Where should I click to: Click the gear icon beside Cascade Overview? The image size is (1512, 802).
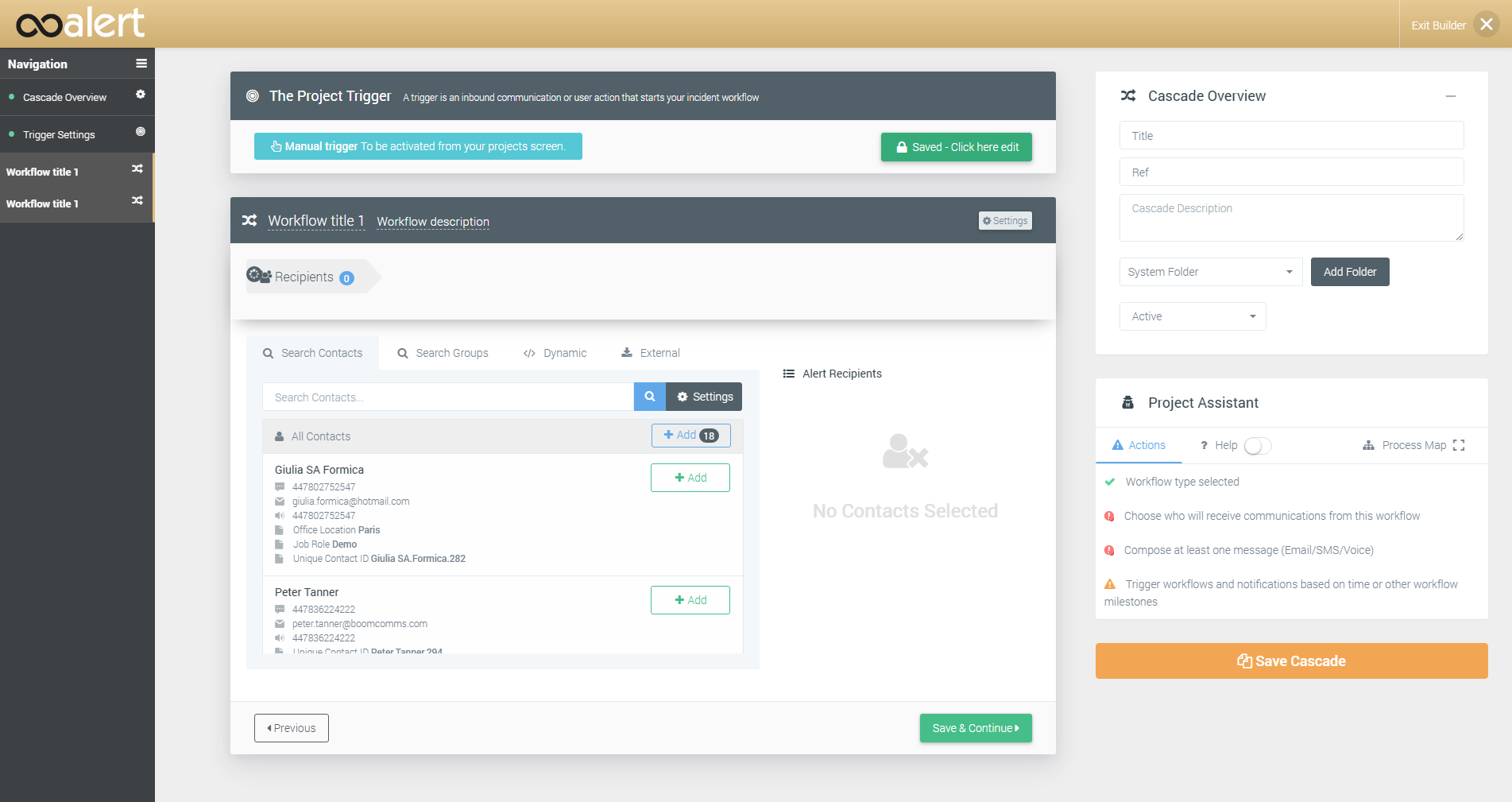[141, 95]
